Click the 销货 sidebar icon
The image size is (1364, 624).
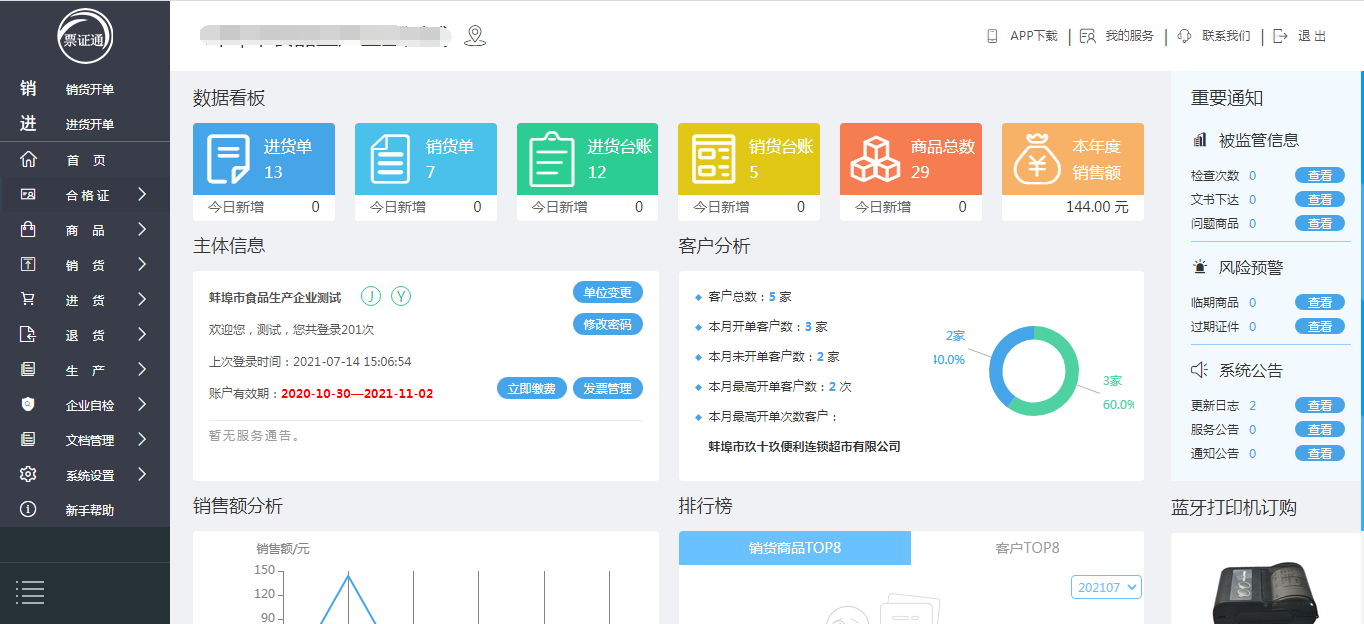click(28, 265)
